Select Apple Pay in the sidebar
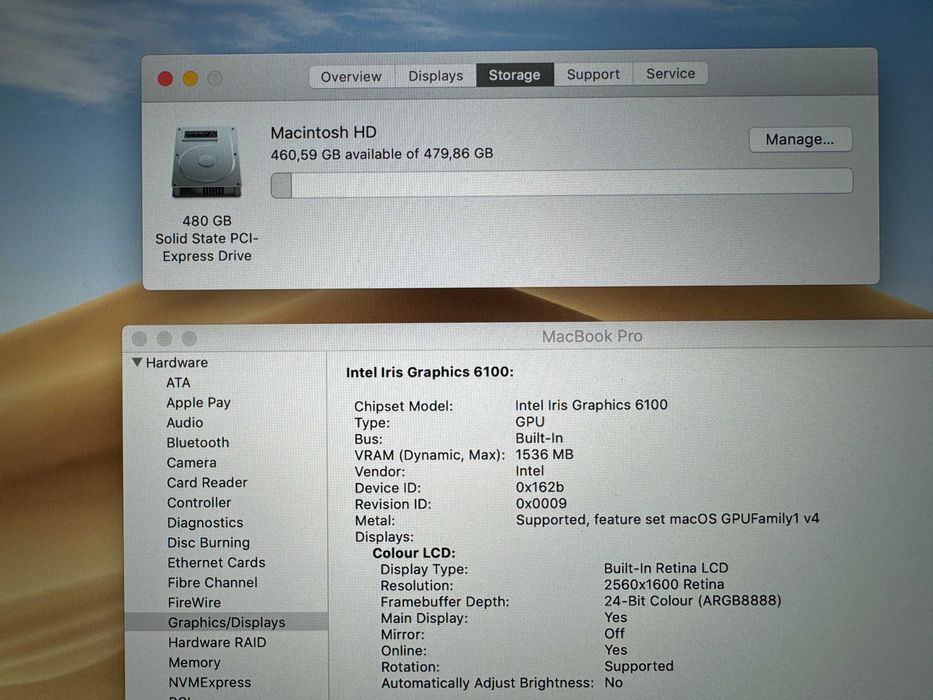The image size is (933, 700). tap(199, 403)
